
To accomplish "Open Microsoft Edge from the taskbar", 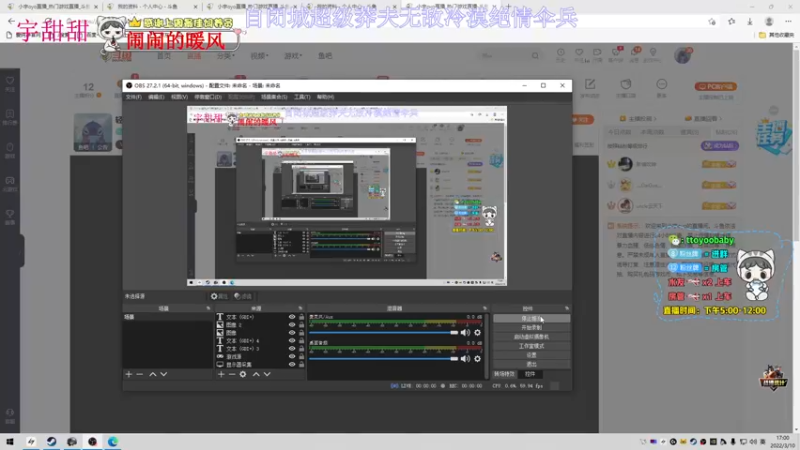I will pyautogui.click(x=113, y=442).
